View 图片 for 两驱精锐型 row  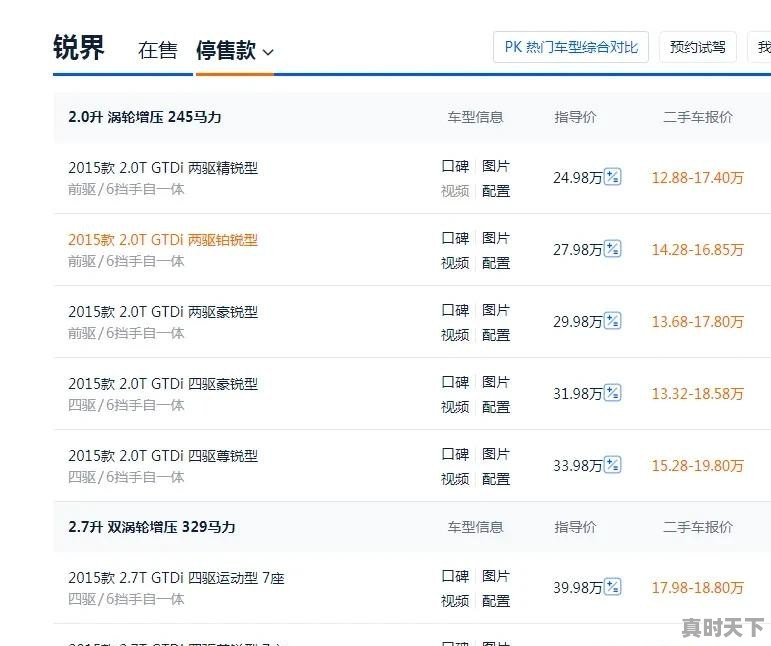(x=496, y=166)
